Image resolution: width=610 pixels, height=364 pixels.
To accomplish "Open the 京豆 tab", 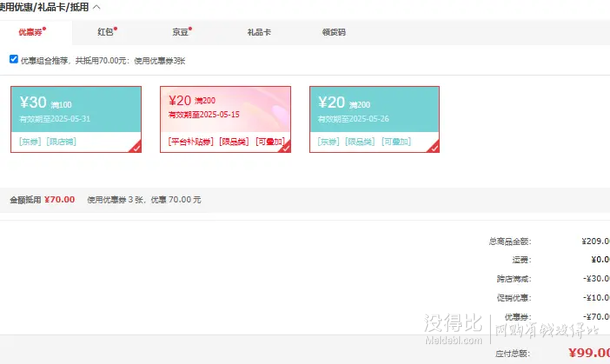I will (x=180, y=32).
